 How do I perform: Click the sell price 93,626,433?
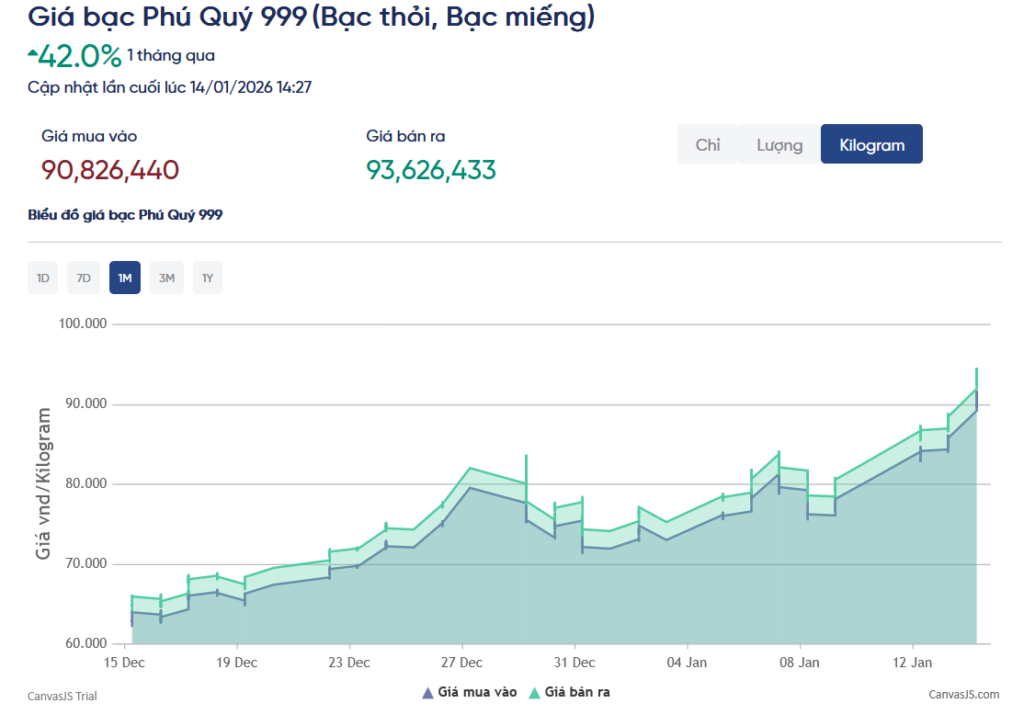pyautogui.click(x=431, y=170)
